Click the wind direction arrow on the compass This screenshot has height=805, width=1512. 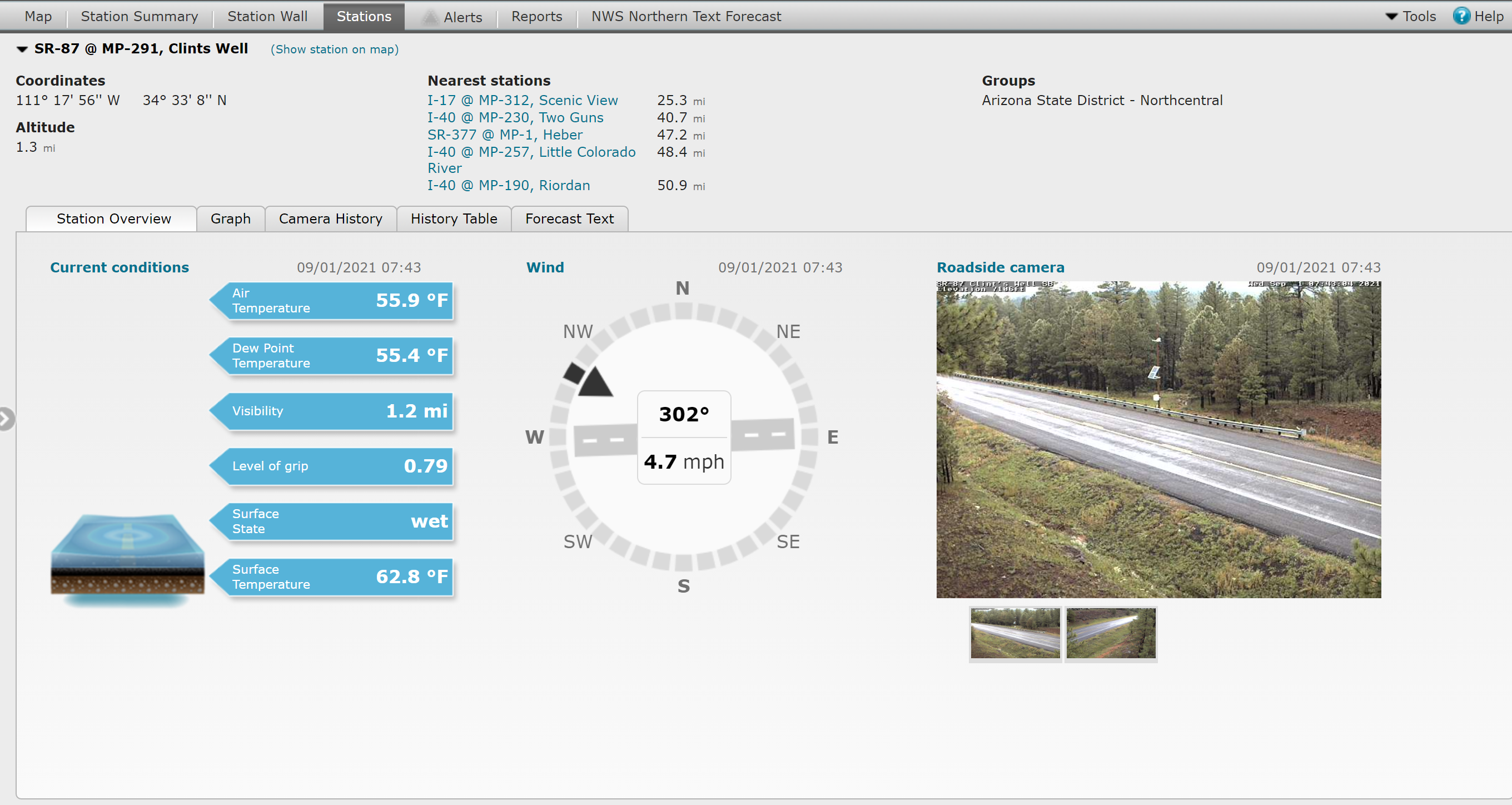coord(595,382)
